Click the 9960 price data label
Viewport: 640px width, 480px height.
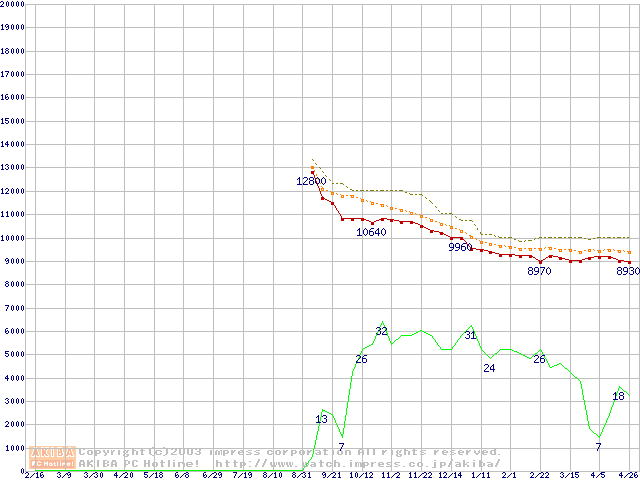point(460,246)
